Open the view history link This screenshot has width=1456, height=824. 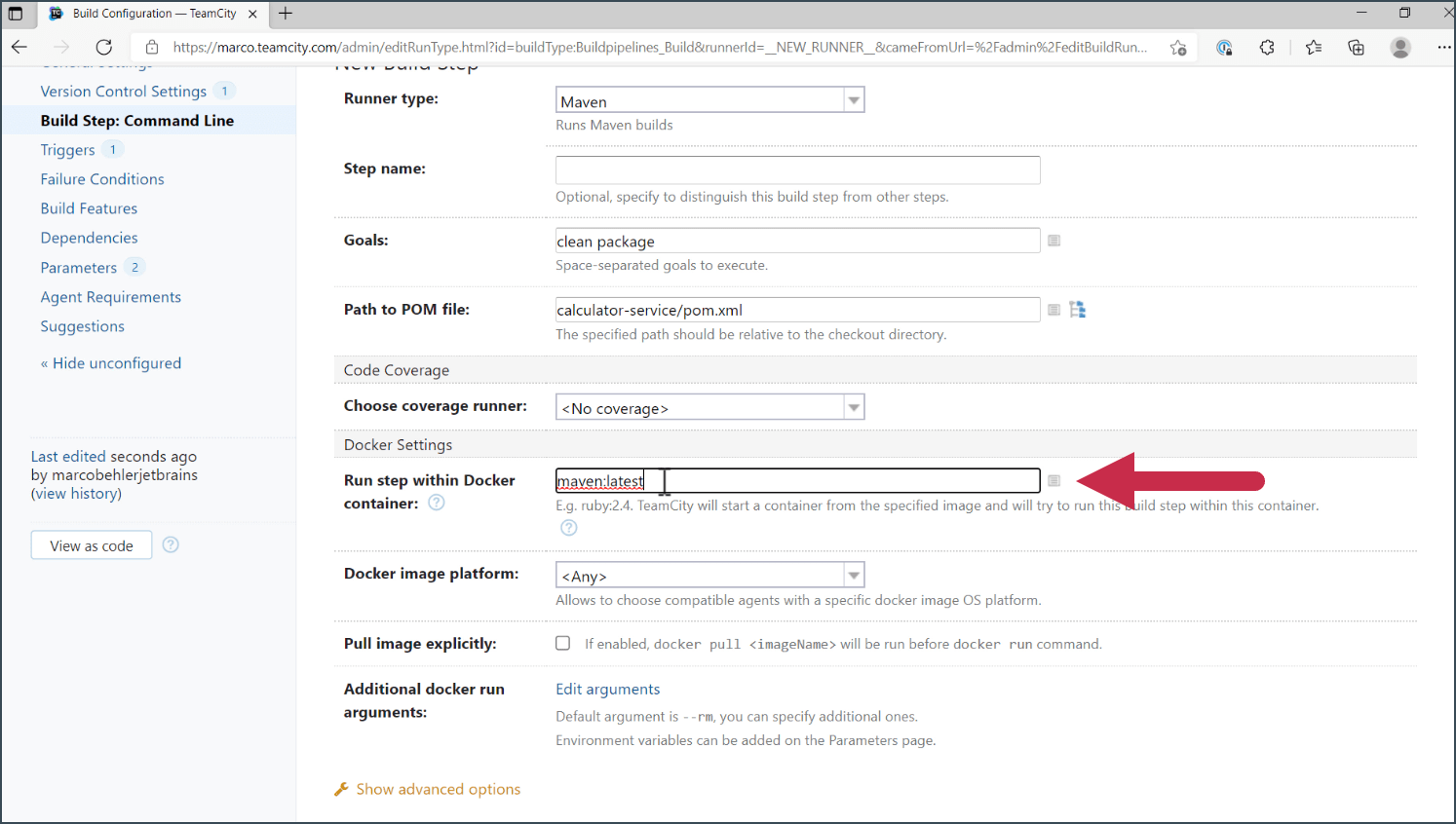click(76, 494)
